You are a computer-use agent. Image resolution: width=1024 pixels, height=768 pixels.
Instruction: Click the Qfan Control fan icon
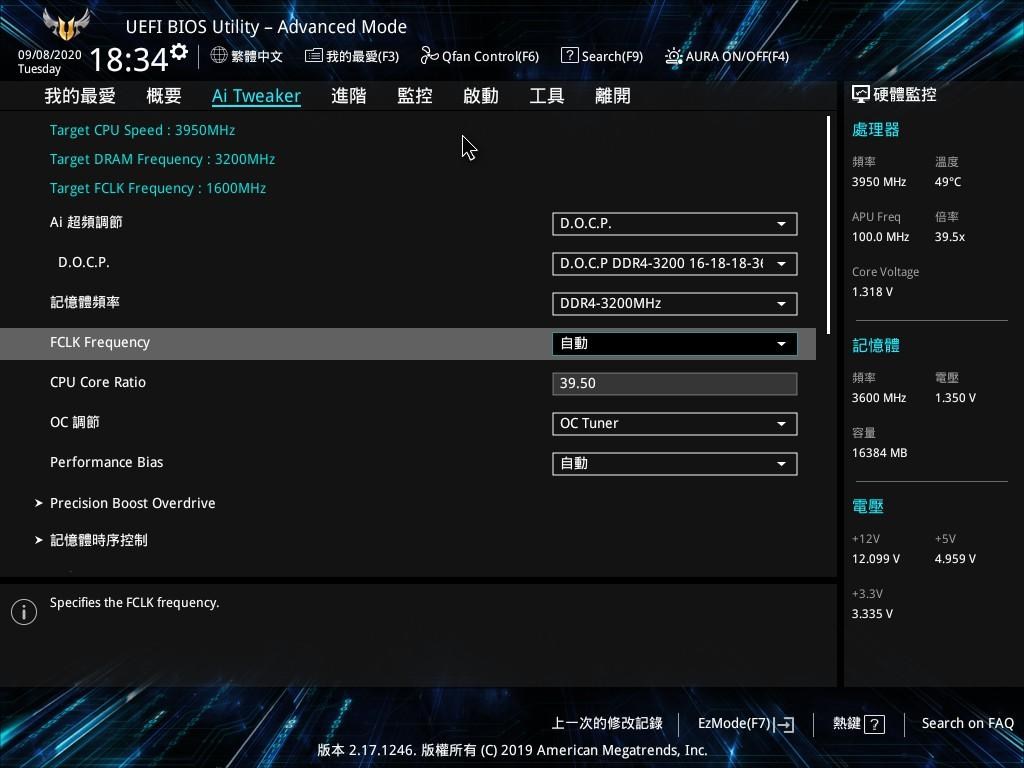pos(429,56)
